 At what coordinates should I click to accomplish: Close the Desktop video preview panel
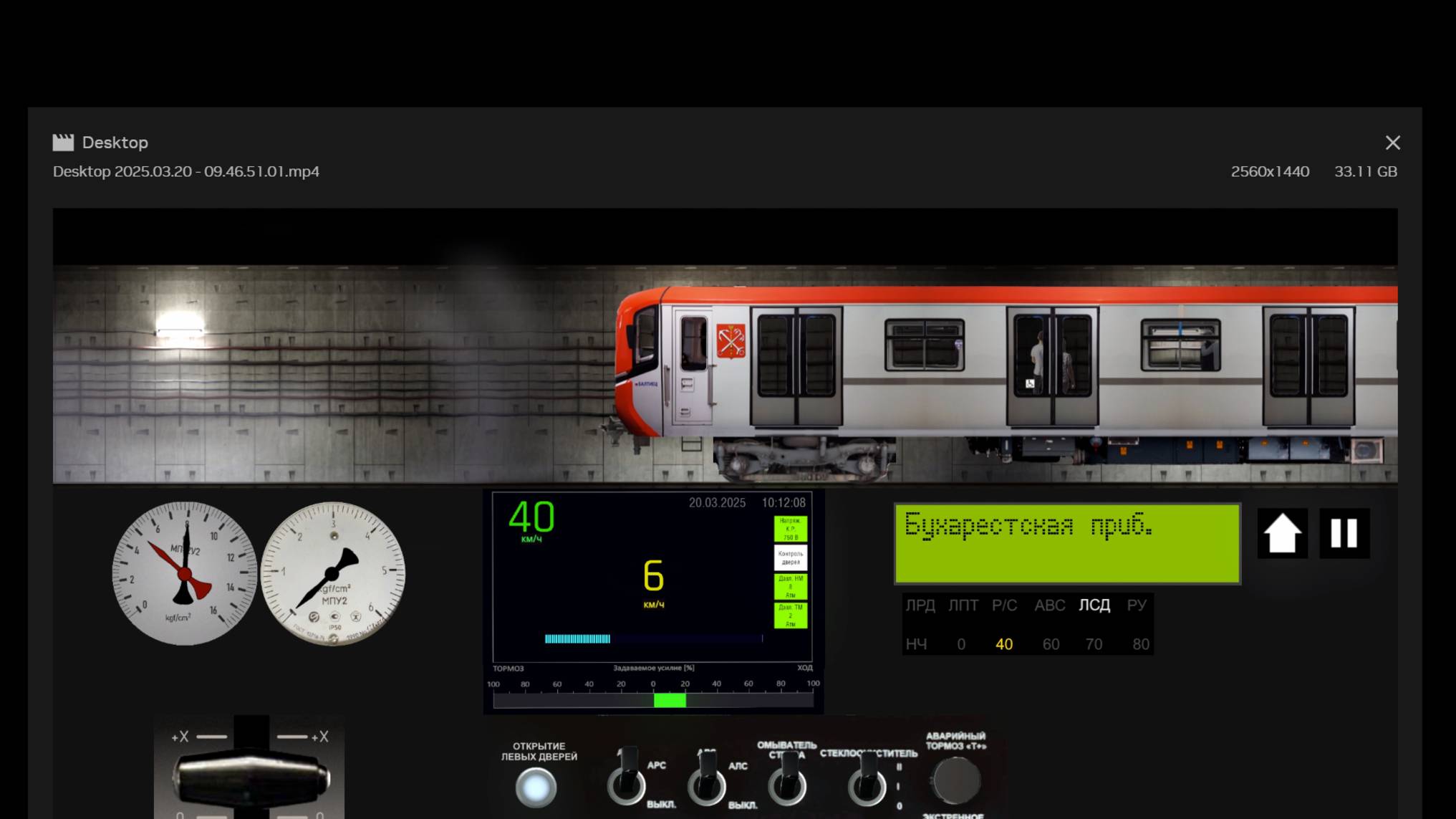click(1392, 143)
